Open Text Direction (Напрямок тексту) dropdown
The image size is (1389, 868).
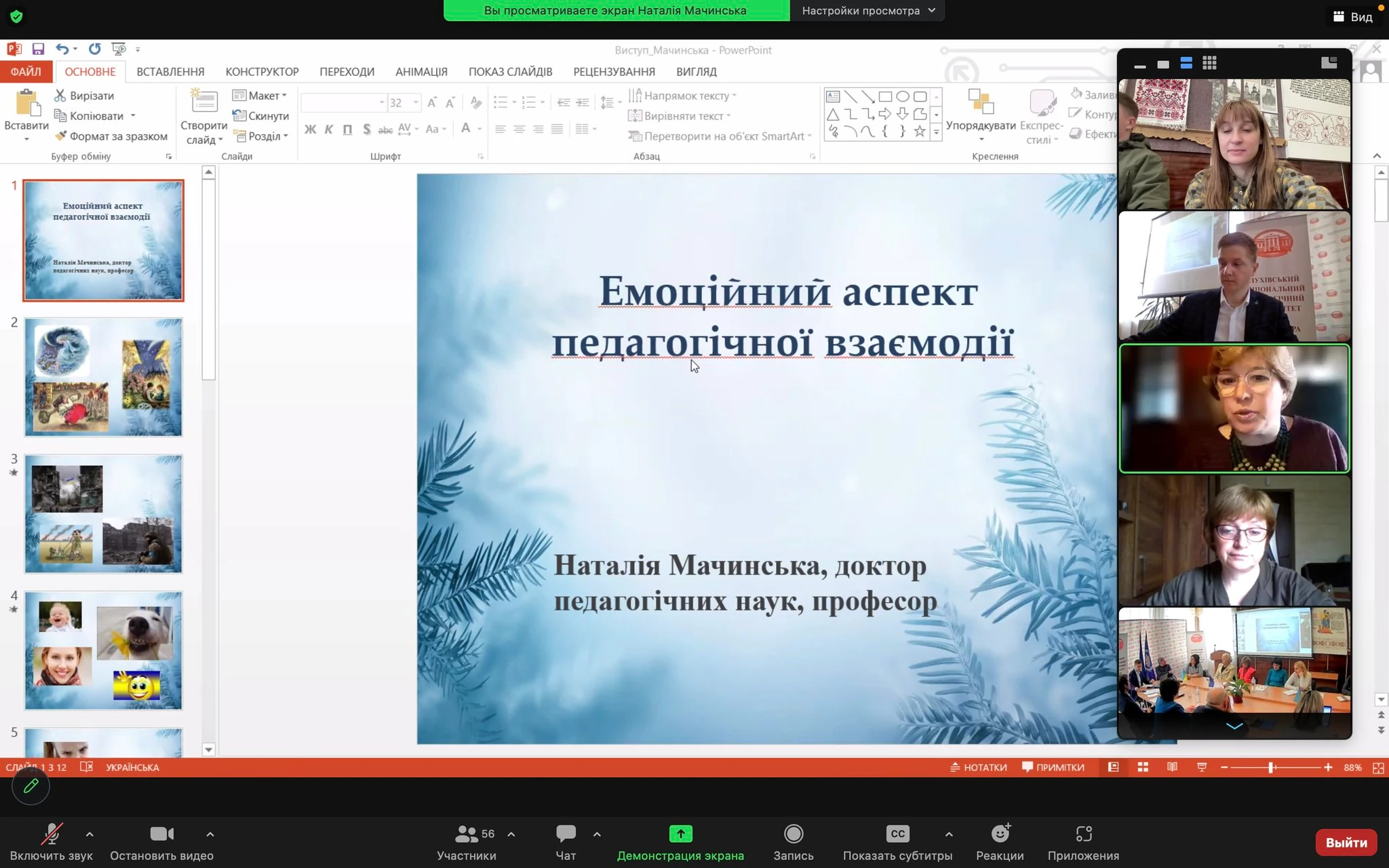pyautogui.click(x=682, y=96)
